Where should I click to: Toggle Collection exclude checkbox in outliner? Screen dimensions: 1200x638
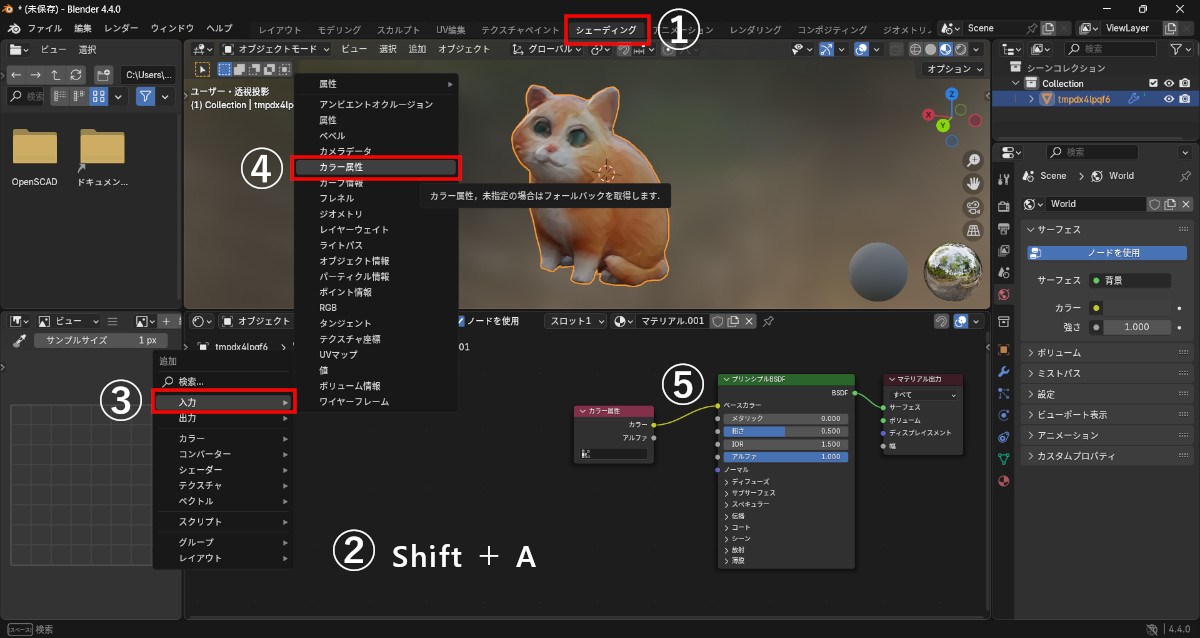click(1153, 83)
